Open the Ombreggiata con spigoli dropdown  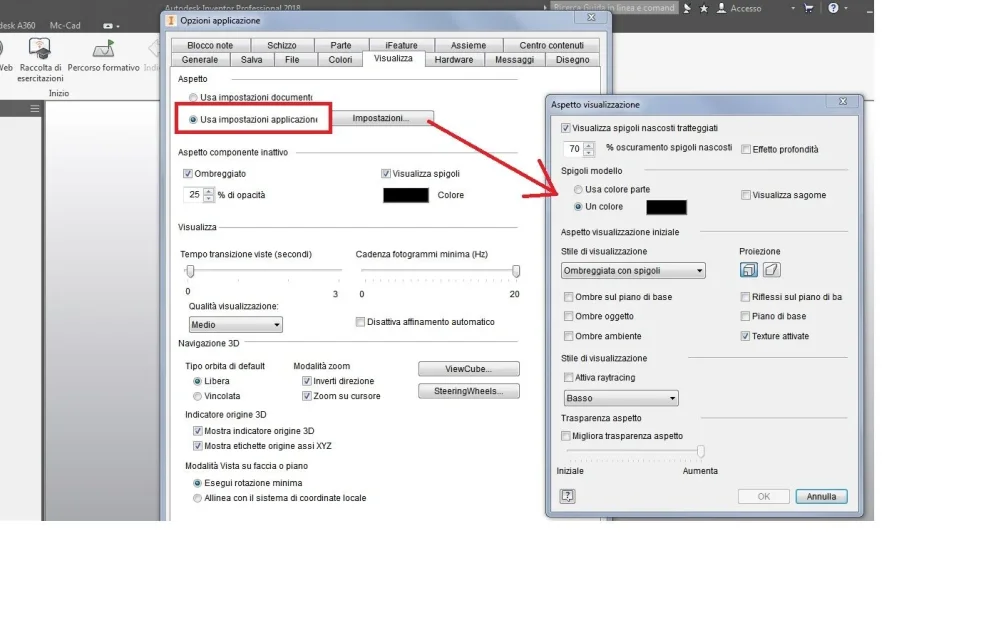tap(633, 271)
